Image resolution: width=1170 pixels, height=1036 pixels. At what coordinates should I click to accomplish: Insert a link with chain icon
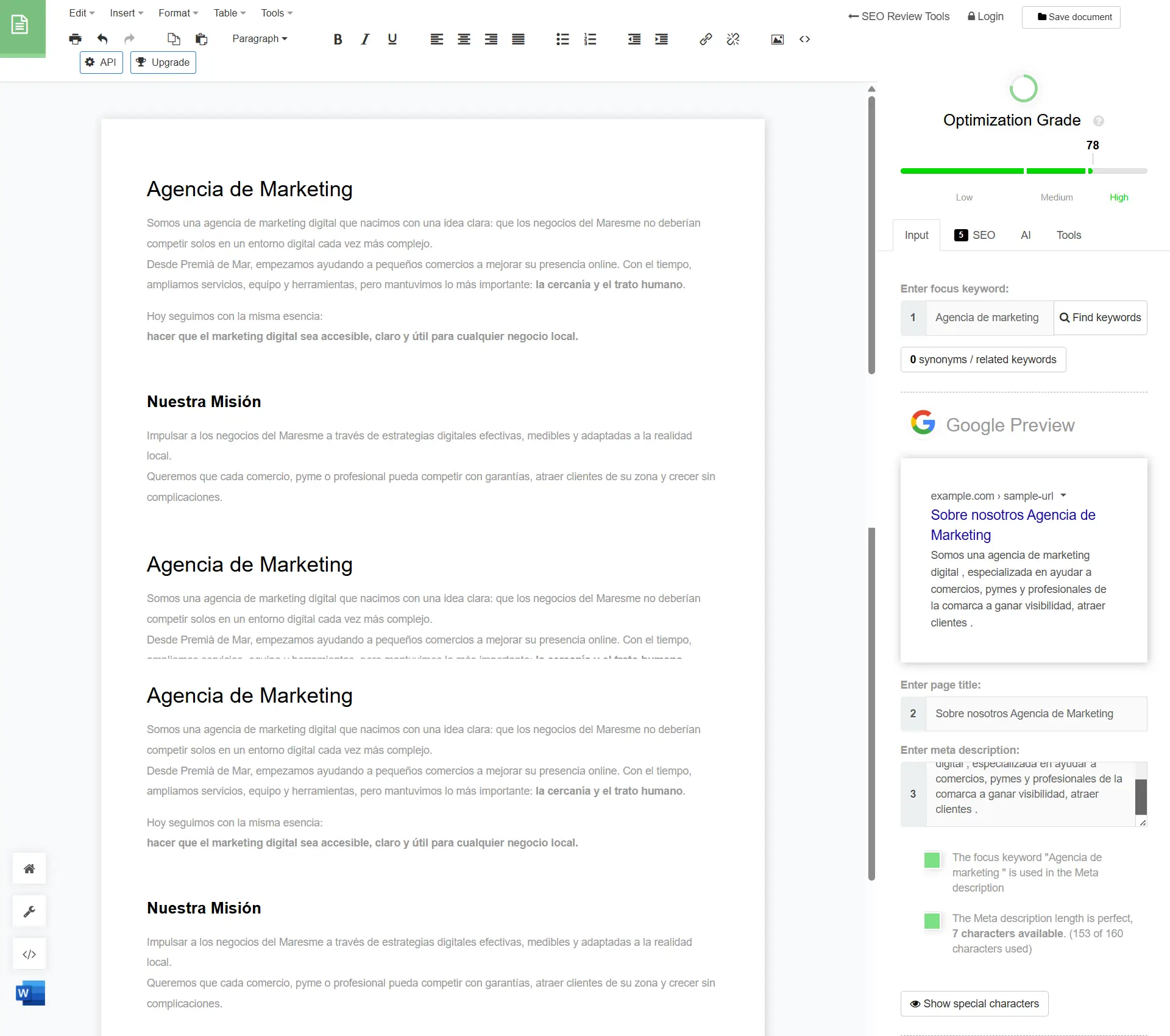(706, 39)
